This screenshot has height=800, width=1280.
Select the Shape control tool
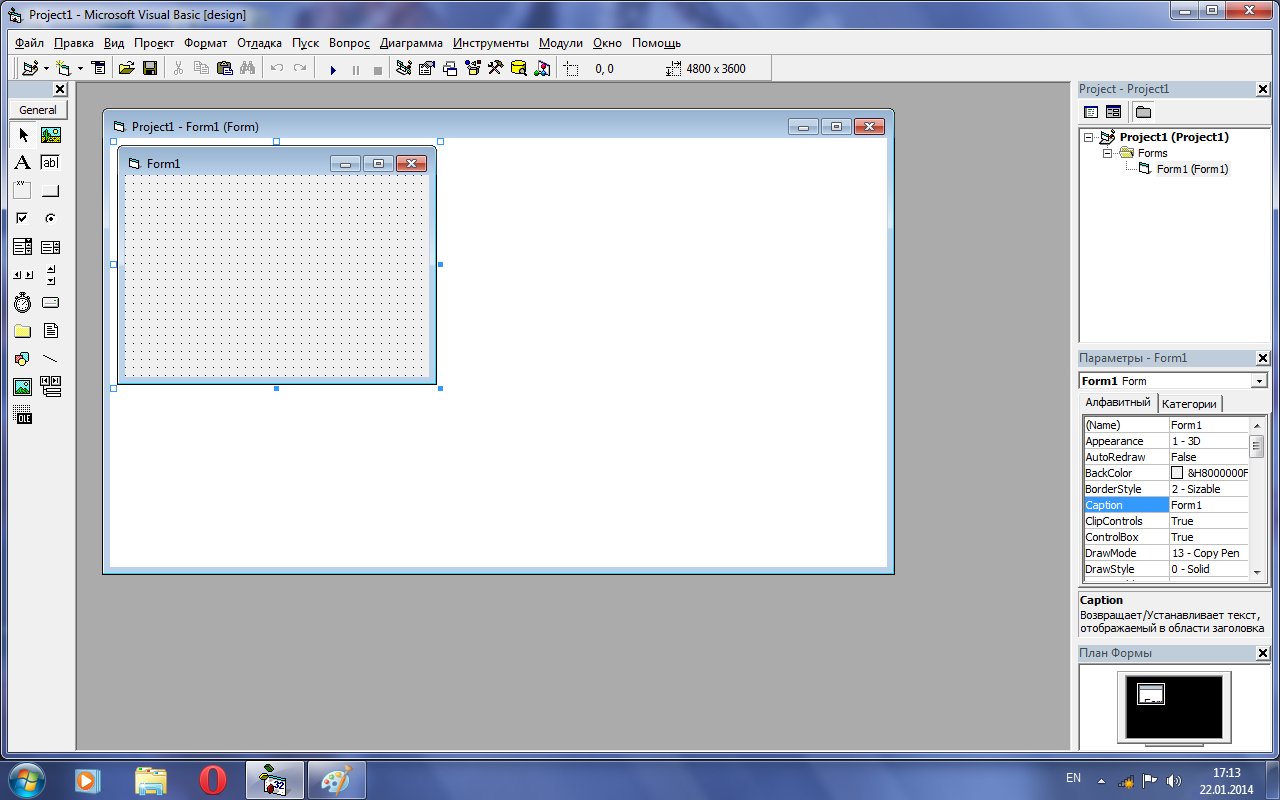23,358
